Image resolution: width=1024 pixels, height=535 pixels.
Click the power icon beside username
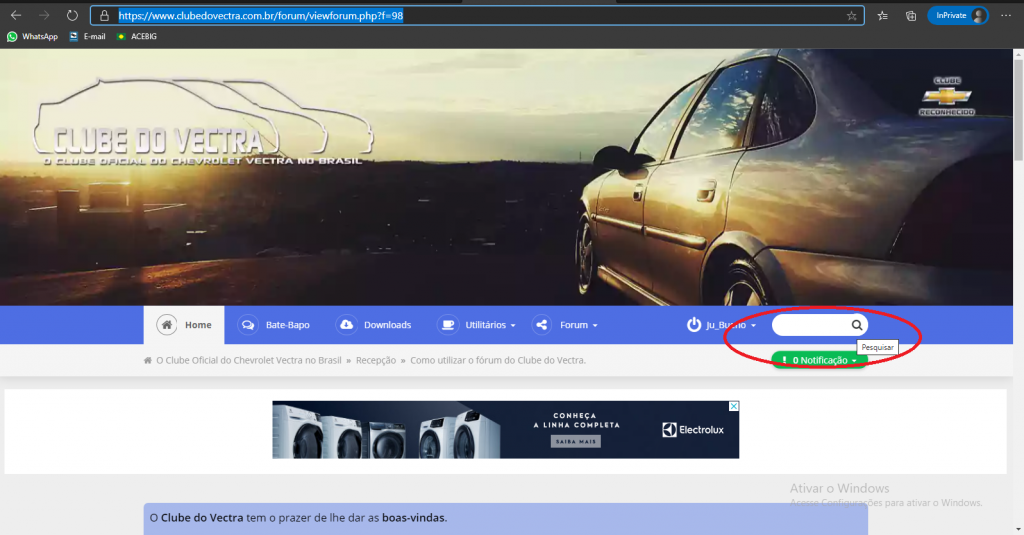click(694, 325)
